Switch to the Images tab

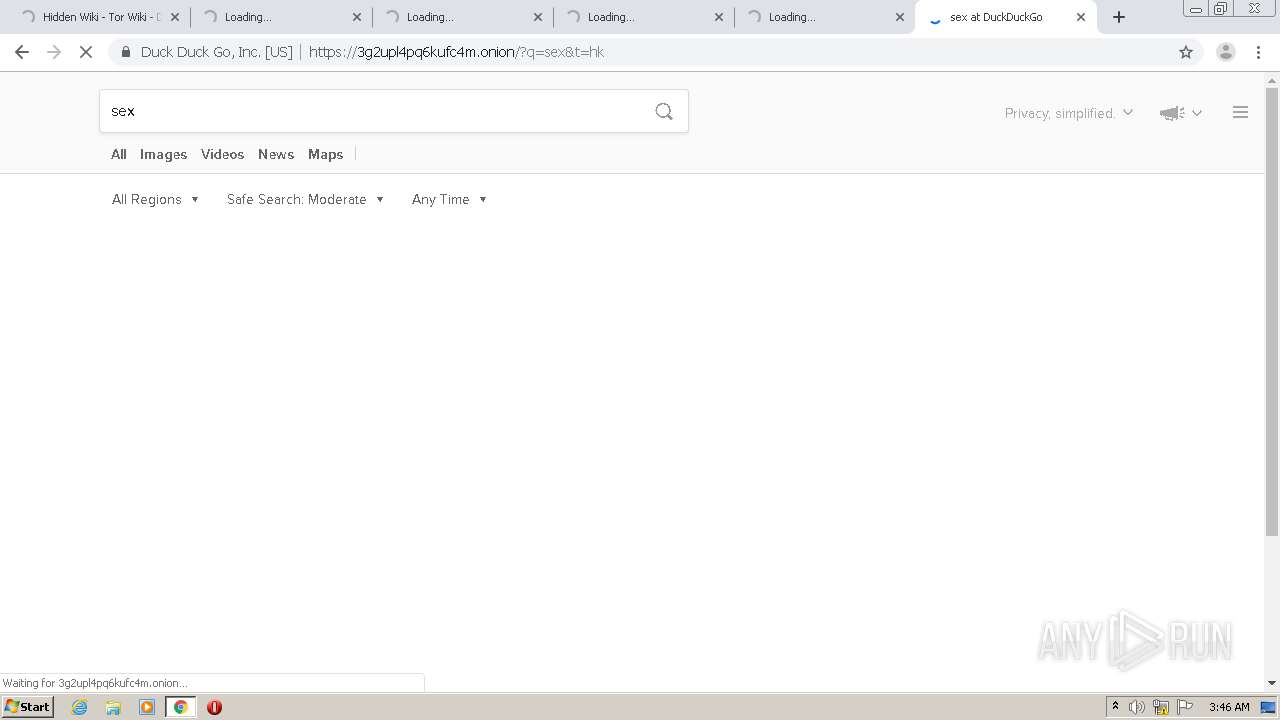pyautogui.click(x=163, y=154)
